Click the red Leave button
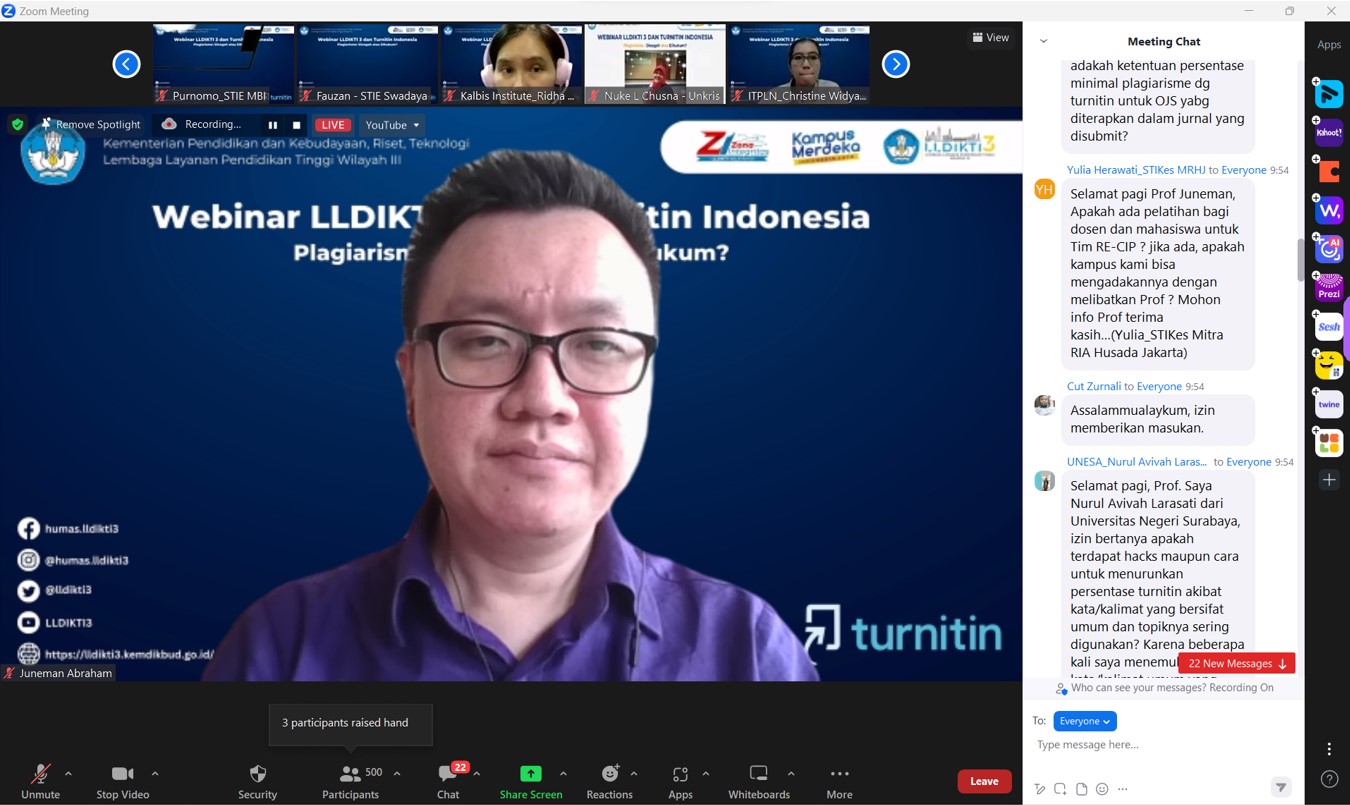The width and height of the screenshot is (1350, 805). [984, 781]
